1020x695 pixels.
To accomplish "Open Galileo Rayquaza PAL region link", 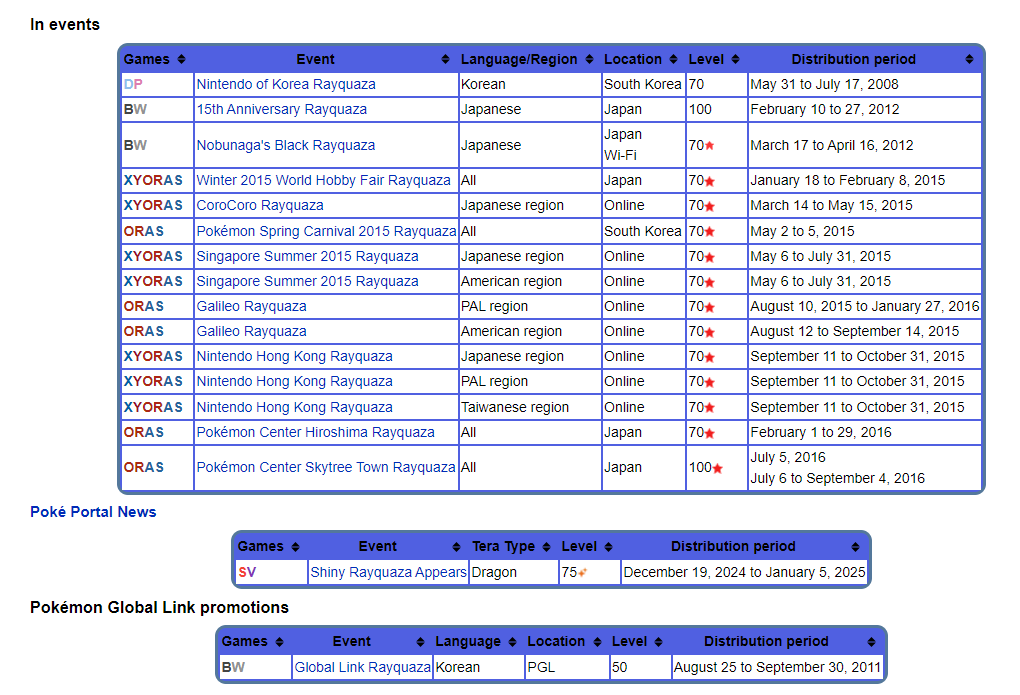I will point(252,307).
